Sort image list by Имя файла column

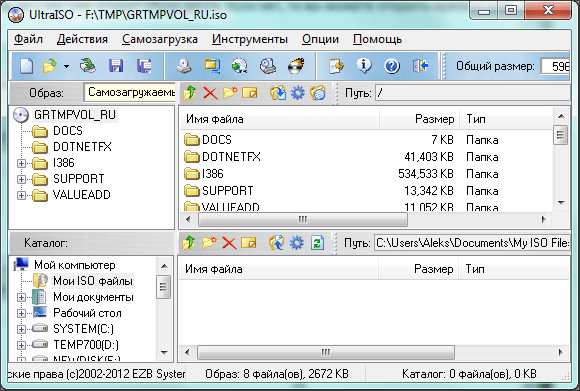[x=280, y=119]
